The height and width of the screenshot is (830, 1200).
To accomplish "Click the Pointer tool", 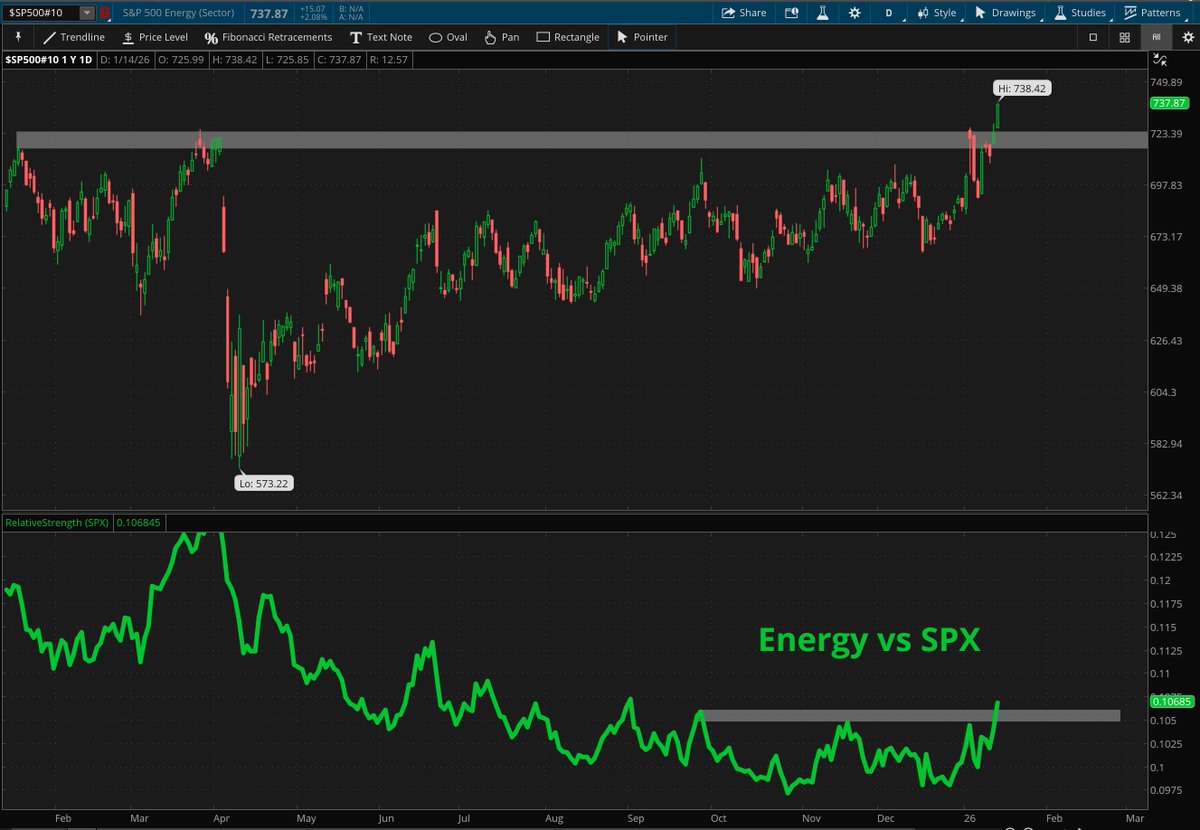I will click(x=642, y=37).
